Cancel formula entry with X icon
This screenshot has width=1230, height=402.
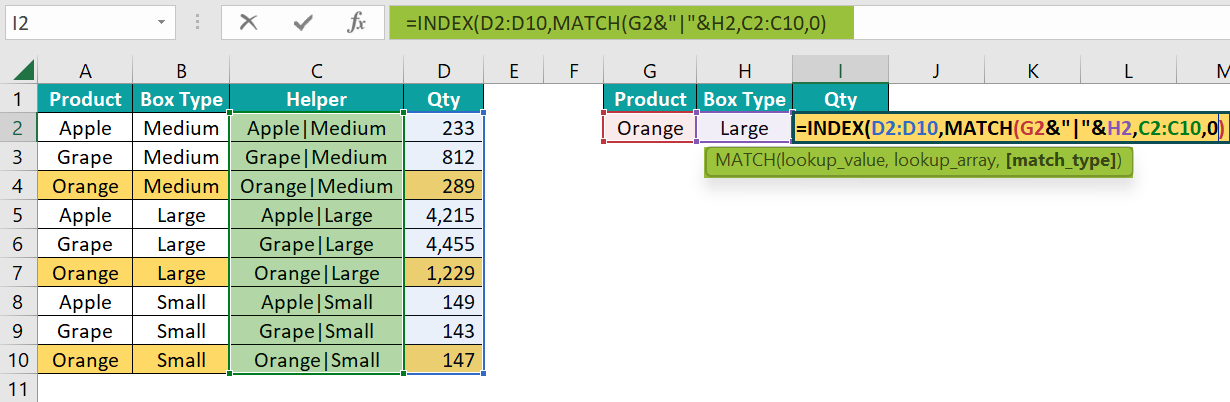point(249,22)
